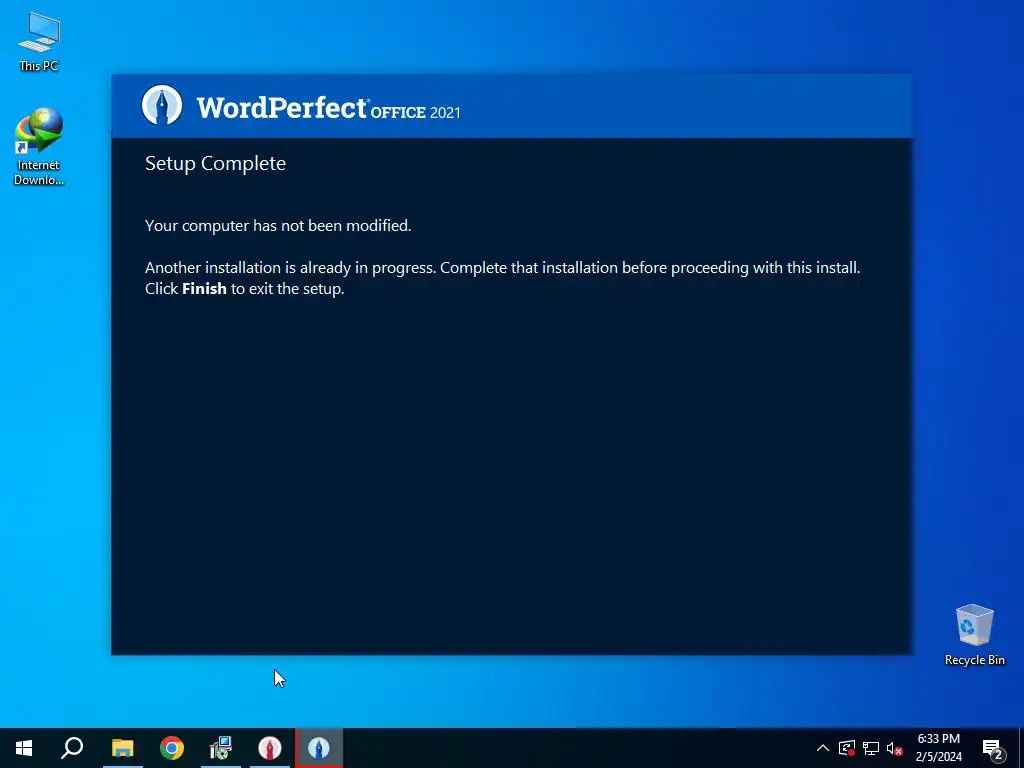The image size is (1024, 768).
Task: Open the network status tray icon
Action: click(871, 748)
